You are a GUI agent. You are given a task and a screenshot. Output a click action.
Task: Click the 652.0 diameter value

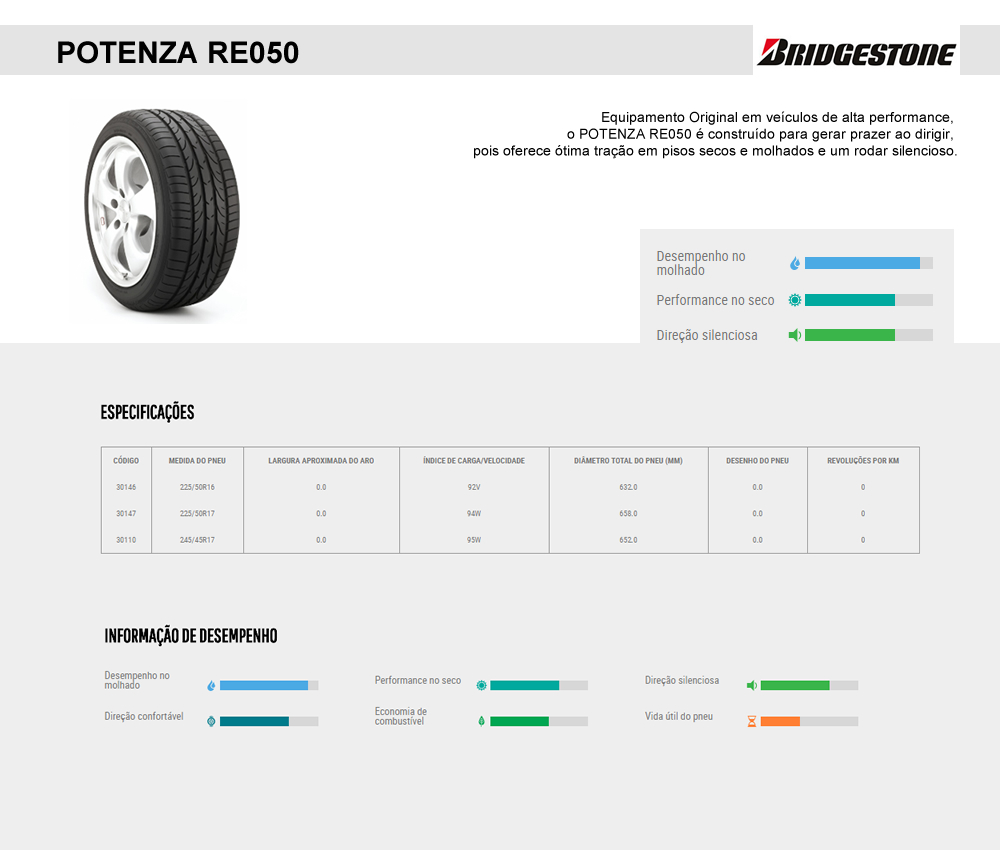point(628,540)
